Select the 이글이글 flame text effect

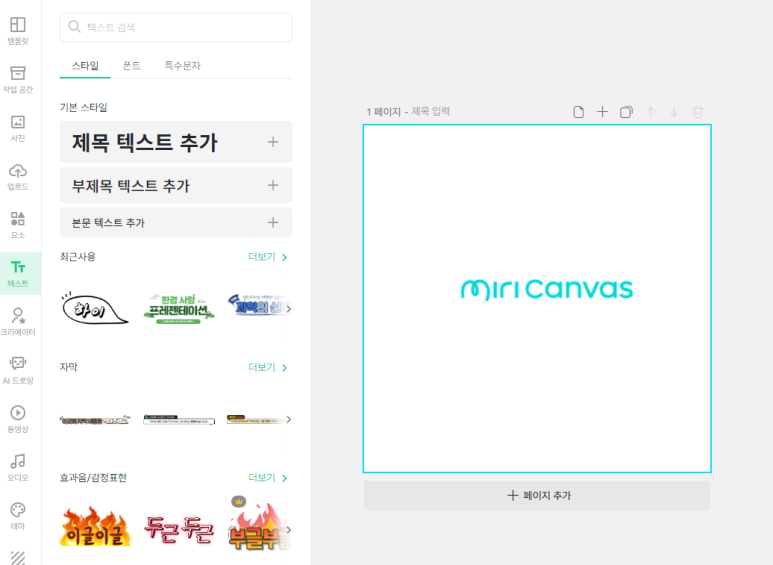[95, 527]
